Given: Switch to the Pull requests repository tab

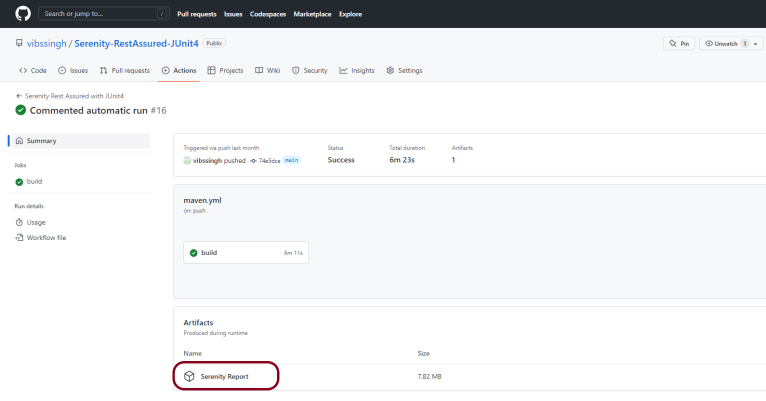Looking at the screenshot, I should [x=125, y=70].
